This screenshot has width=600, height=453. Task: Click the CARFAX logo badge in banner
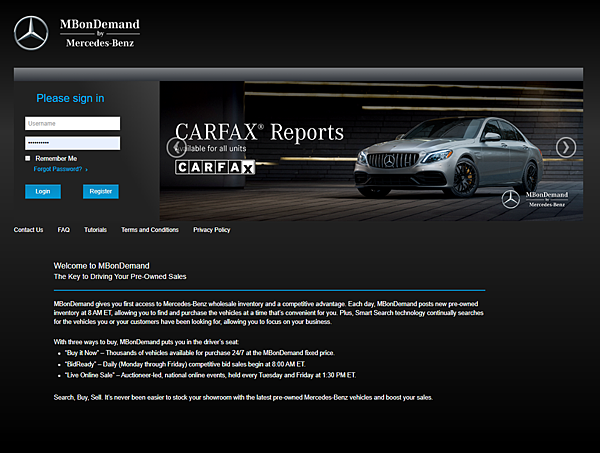pyautogui.click(x=215, y=167)
